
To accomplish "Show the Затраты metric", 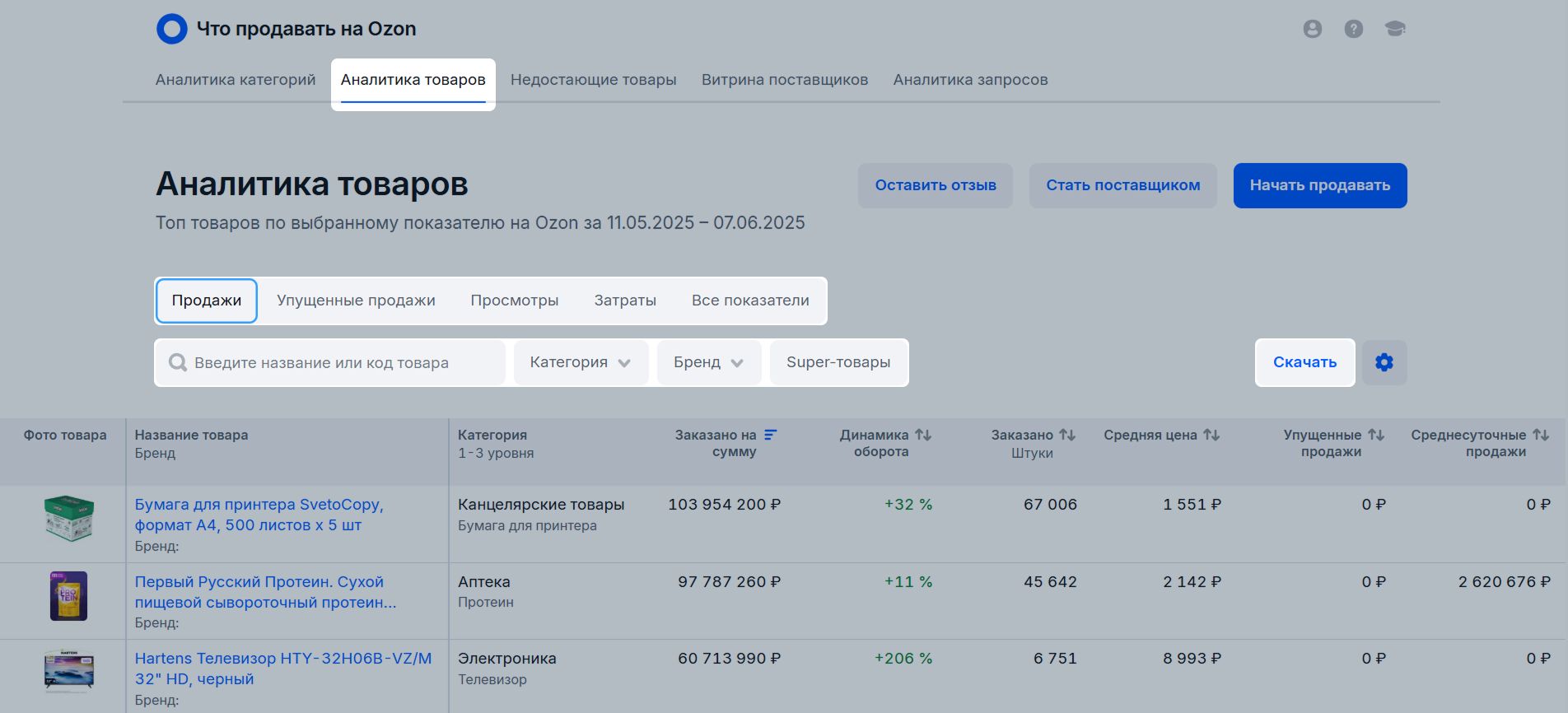I will (625, 301).
